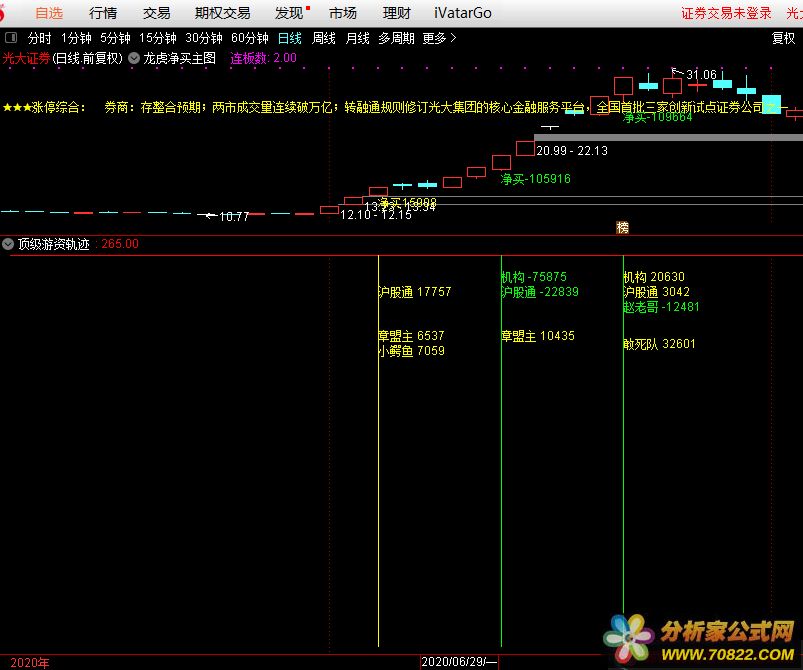Click the 沪股通 17757 entry
803x670 pixels.
tap(414, 292)
